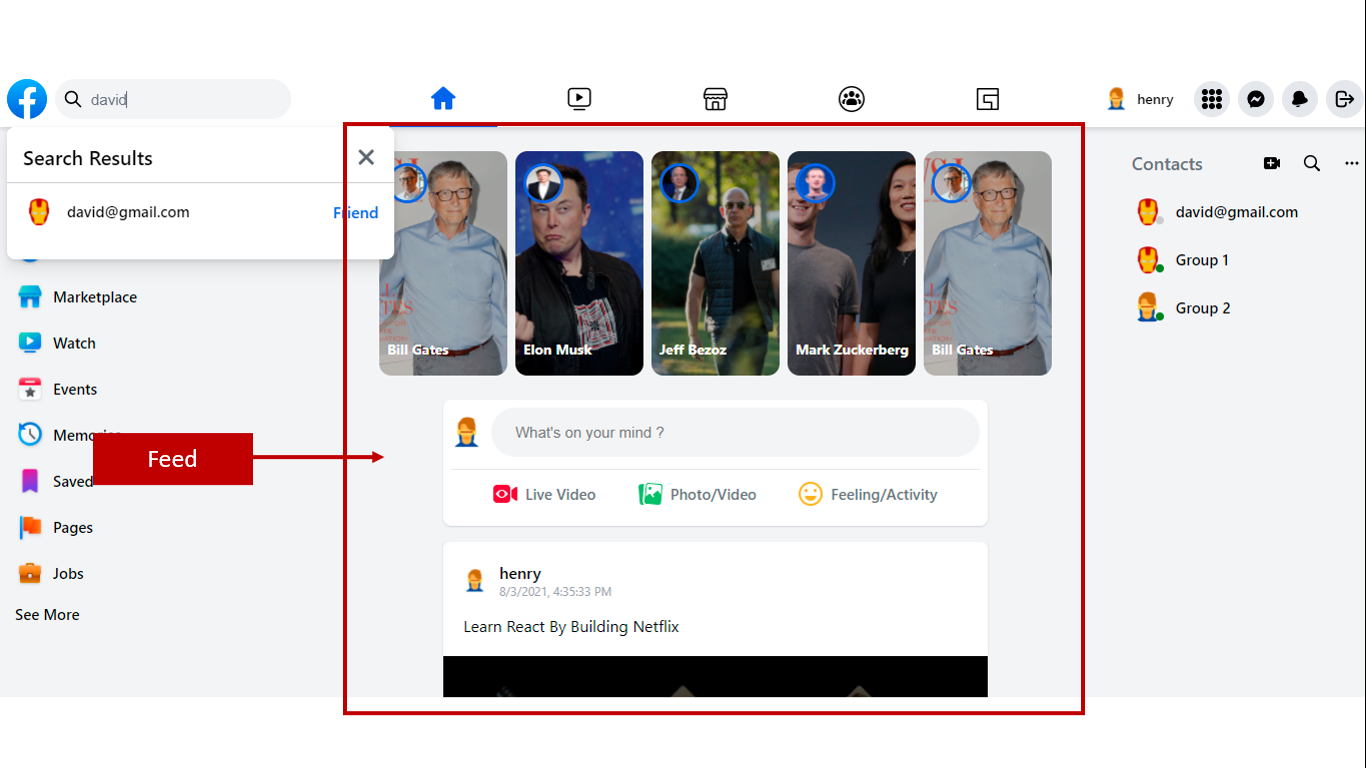The height and width of the screenshot is (768, 1366).
Task: Click the post timestamp 8/3/2021
Action: click(x=555, y=592)
